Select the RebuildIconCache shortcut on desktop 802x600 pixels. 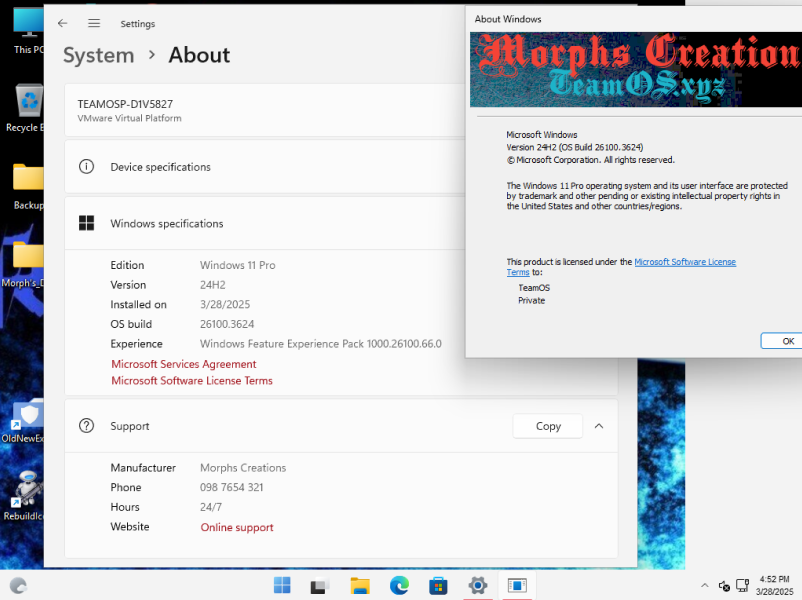24,495
